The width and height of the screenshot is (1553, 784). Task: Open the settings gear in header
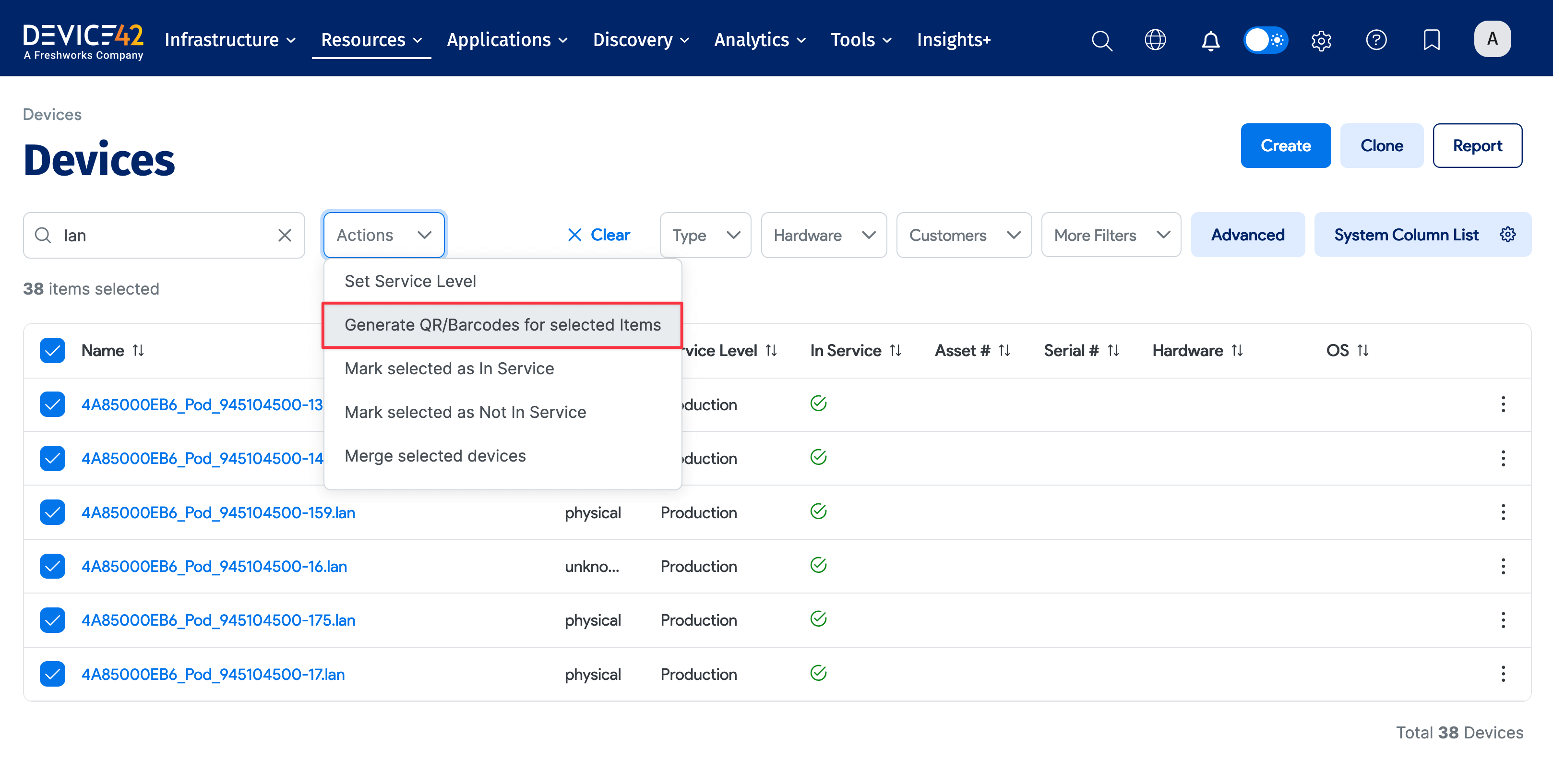(x=1320, y=40)
